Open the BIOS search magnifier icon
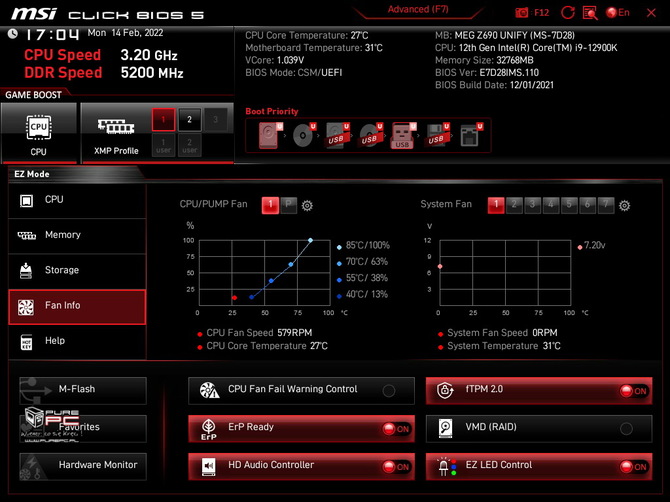670x502 pixels. point(590,13)
